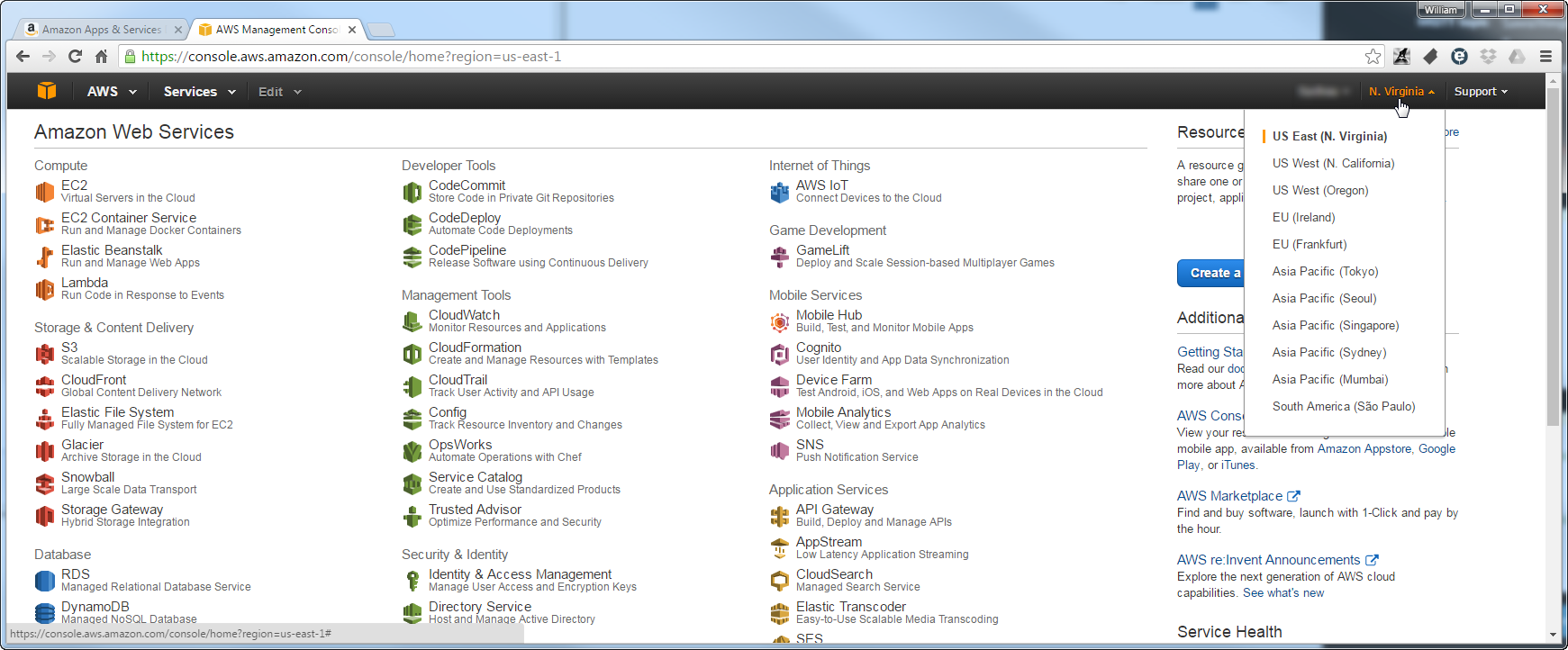The height and width of the screenshot is (650, 1568).
Task: Open the Directory Service link
Action: coord(480,607)
